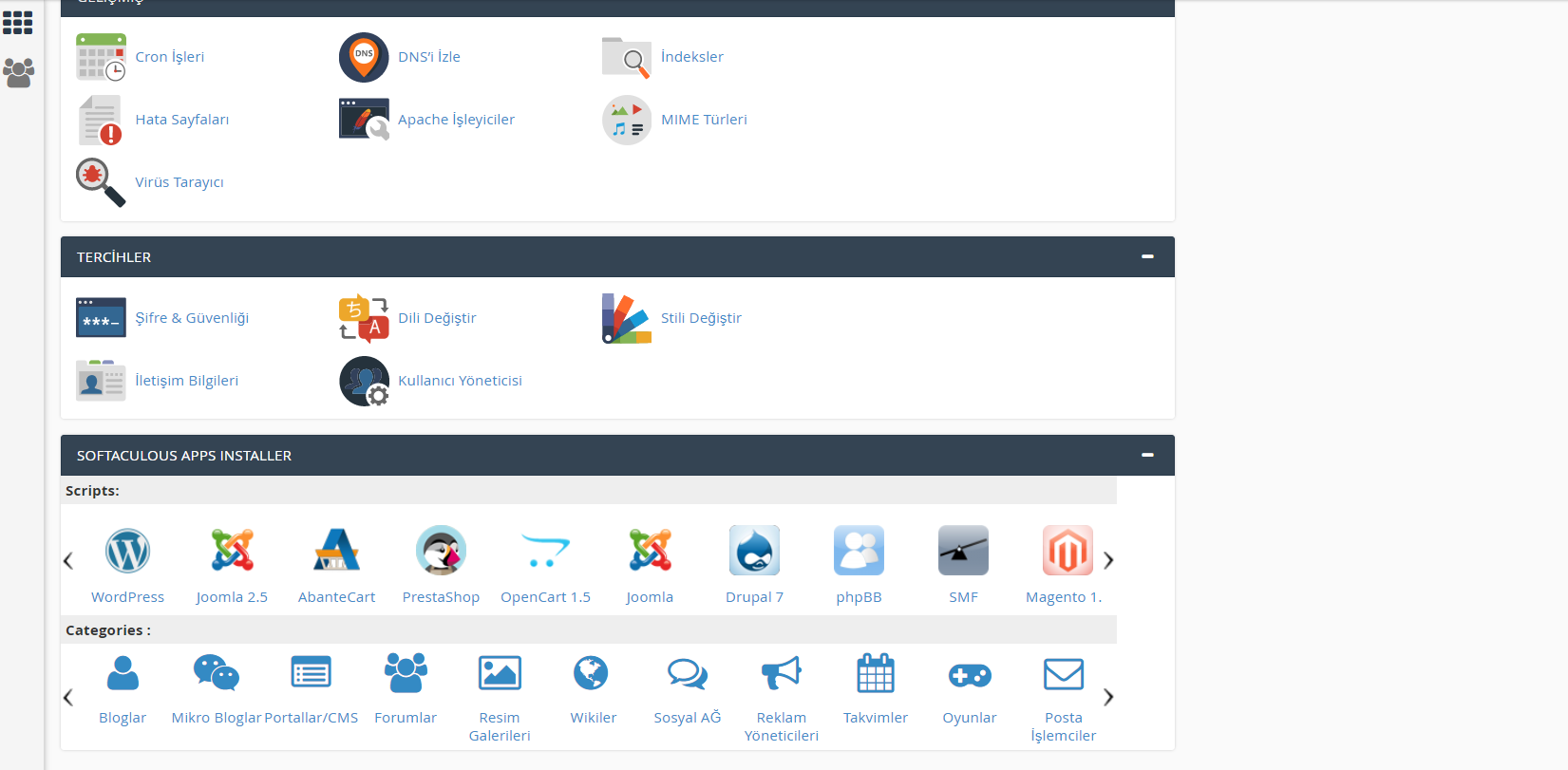Show next scripts with right arrow

click(1108, 560)
